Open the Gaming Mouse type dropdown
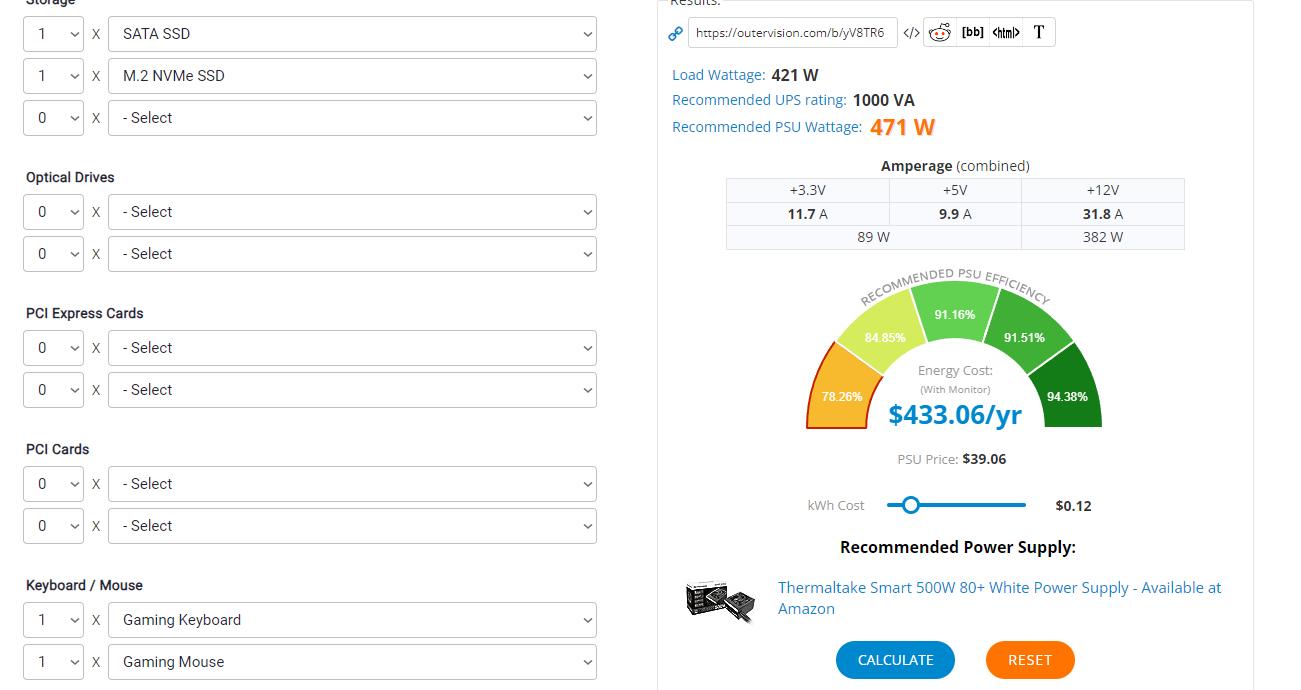 pos(352,662)
